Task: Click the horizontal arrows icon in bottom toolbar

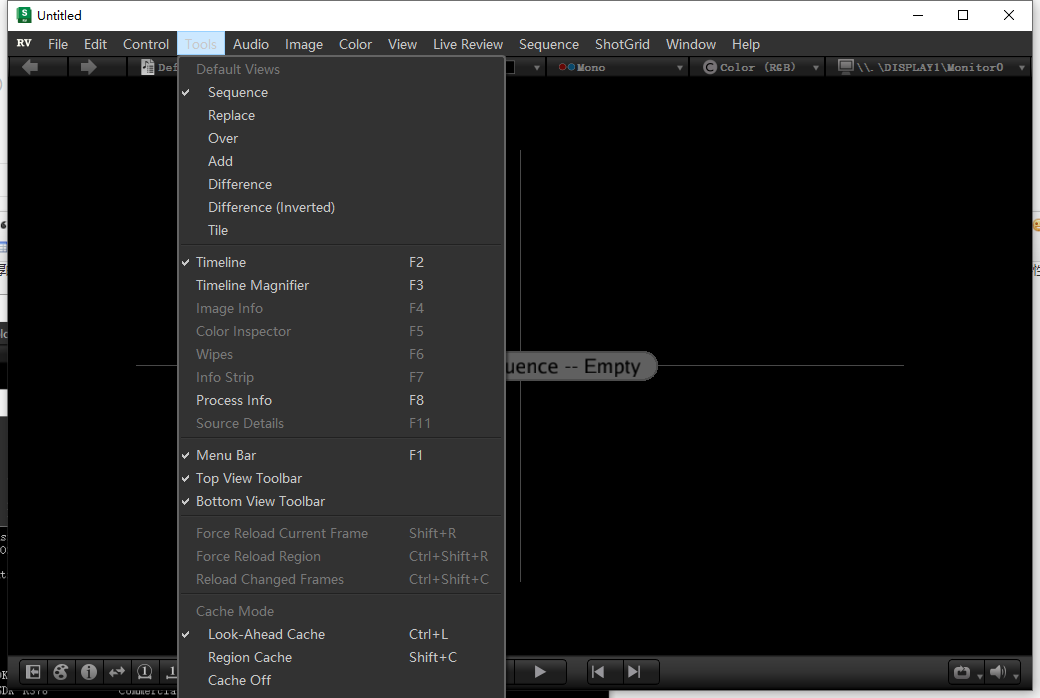Action: pyautogui.click(x=116, y=672)
